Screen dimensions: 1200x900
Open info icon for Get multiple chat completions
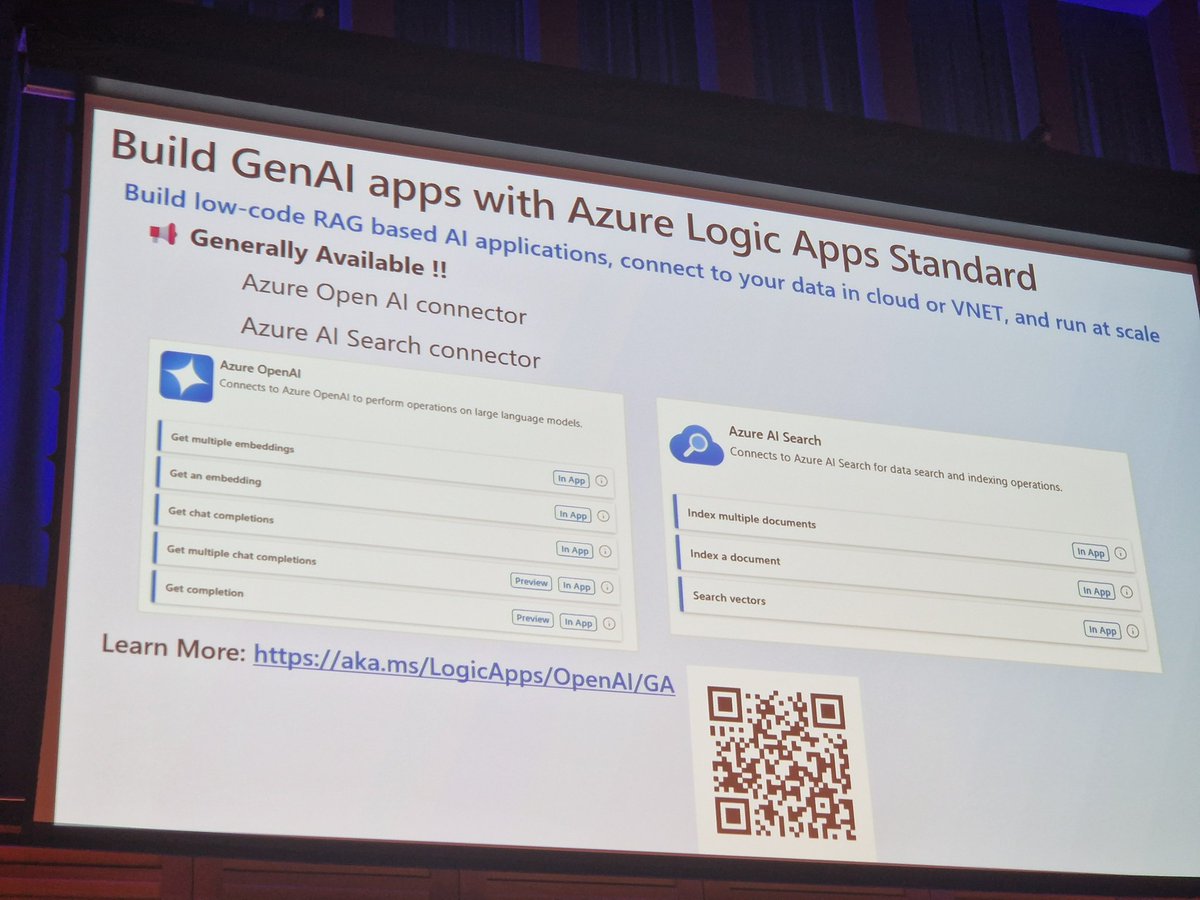coord(607,587)
